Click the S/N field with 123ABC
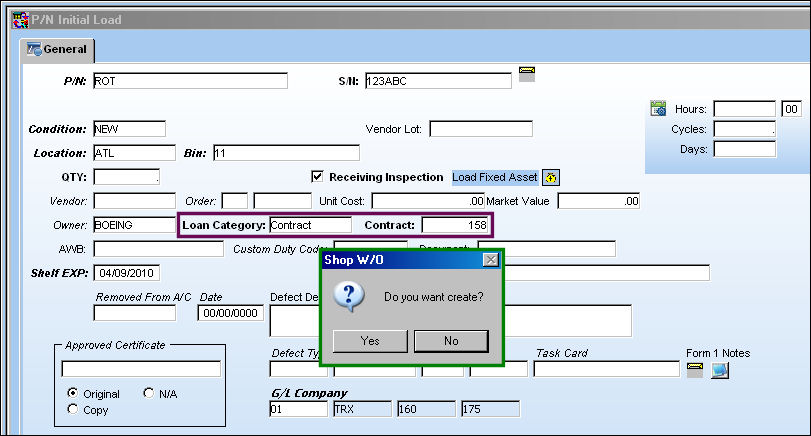 [x=438, y=81]
